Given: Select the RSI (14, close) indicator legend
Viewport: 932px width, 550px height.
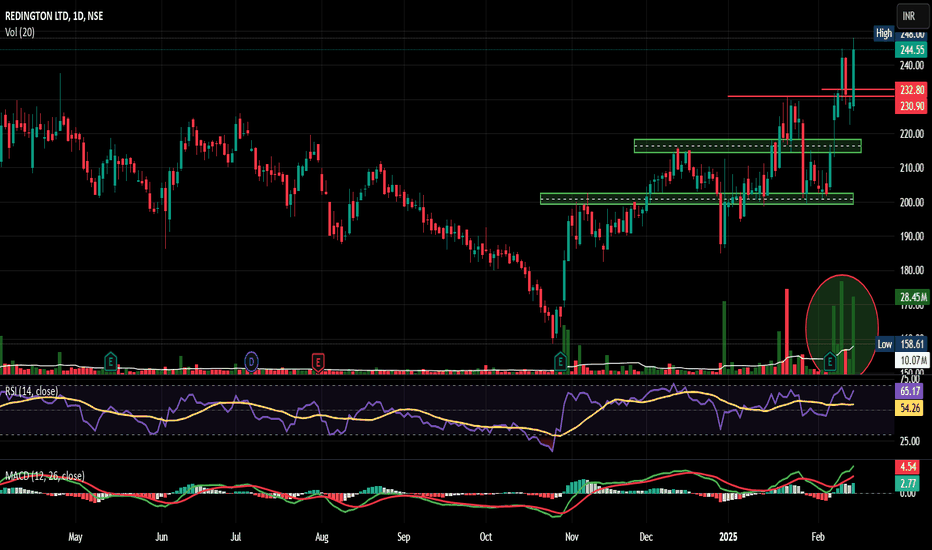Looking at the screenshot, I should click(32, 391).
